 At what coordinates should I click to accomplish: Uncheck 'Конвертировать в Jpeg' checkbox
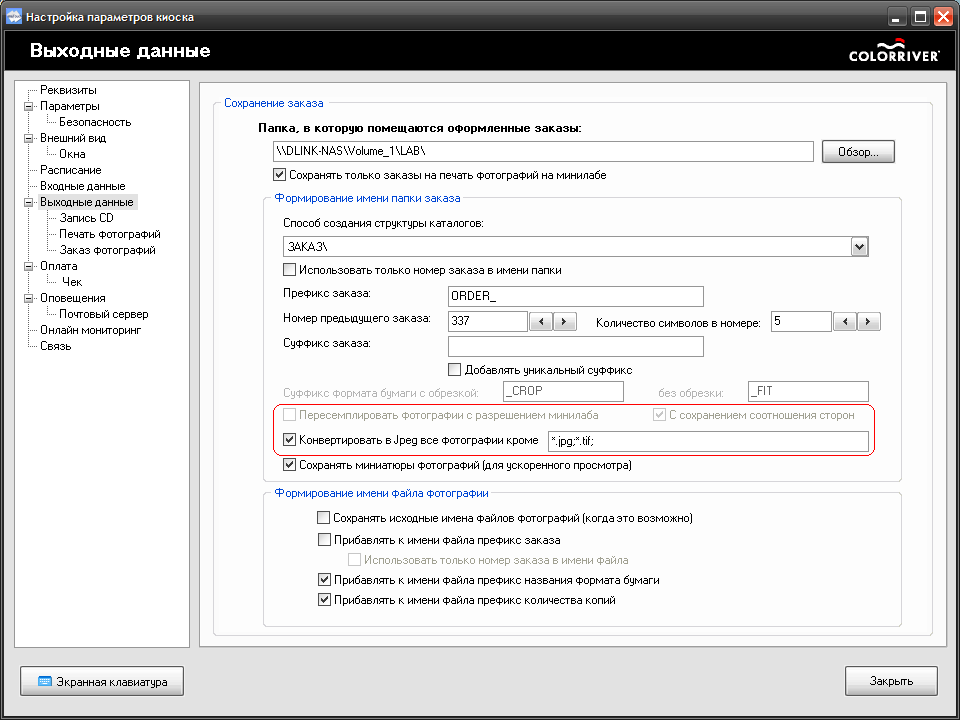point(291,439)
